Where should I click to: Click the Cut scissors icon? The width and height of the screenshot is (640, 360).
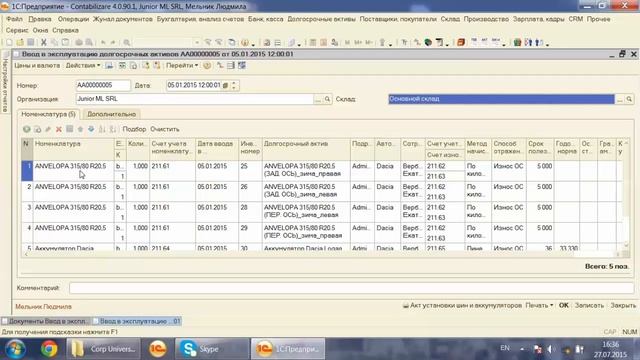click(x=43, y=42)
